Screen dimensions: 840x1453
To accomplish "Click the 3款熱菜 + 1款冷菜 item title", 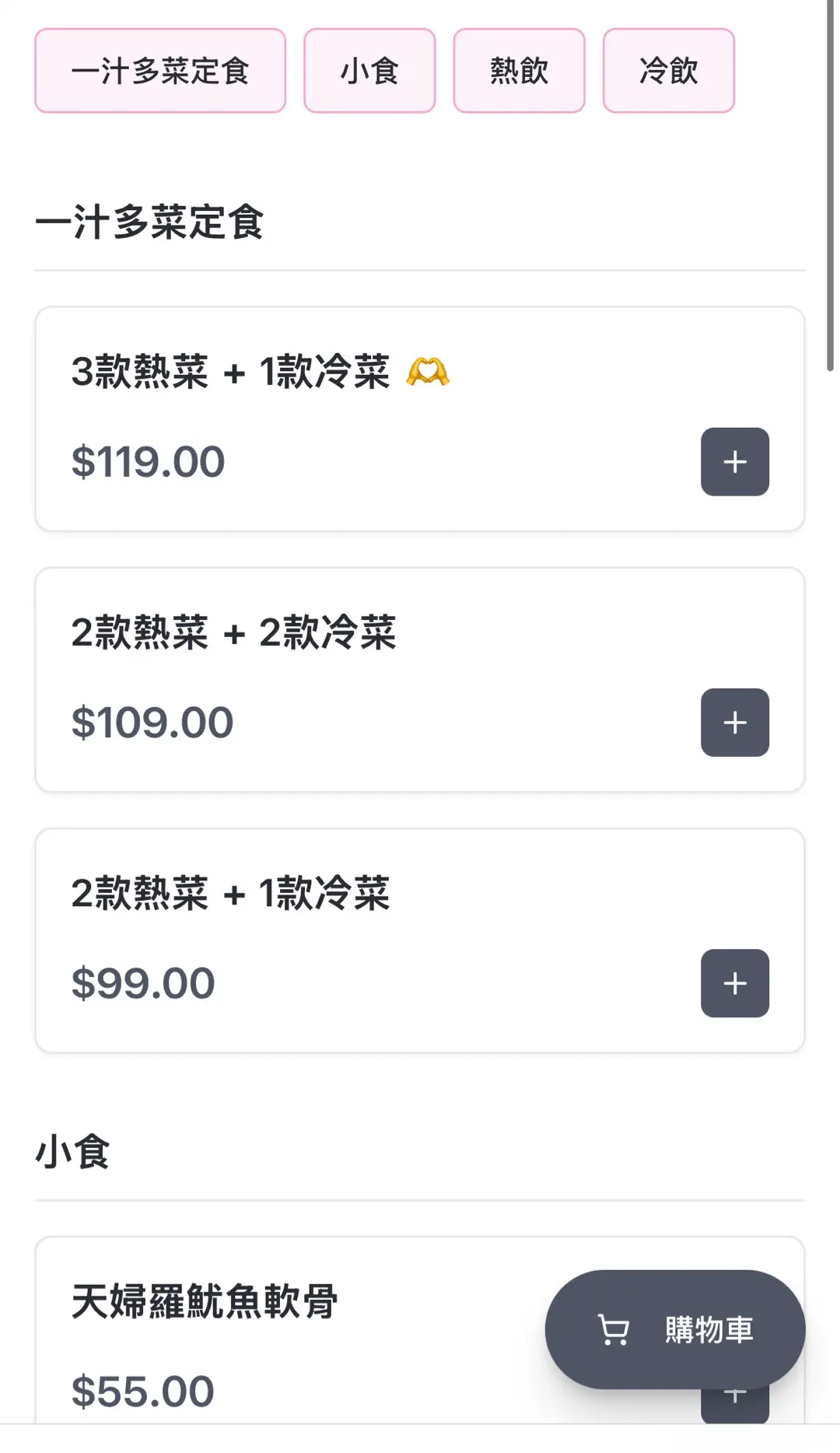I will (x=230, y=372).
